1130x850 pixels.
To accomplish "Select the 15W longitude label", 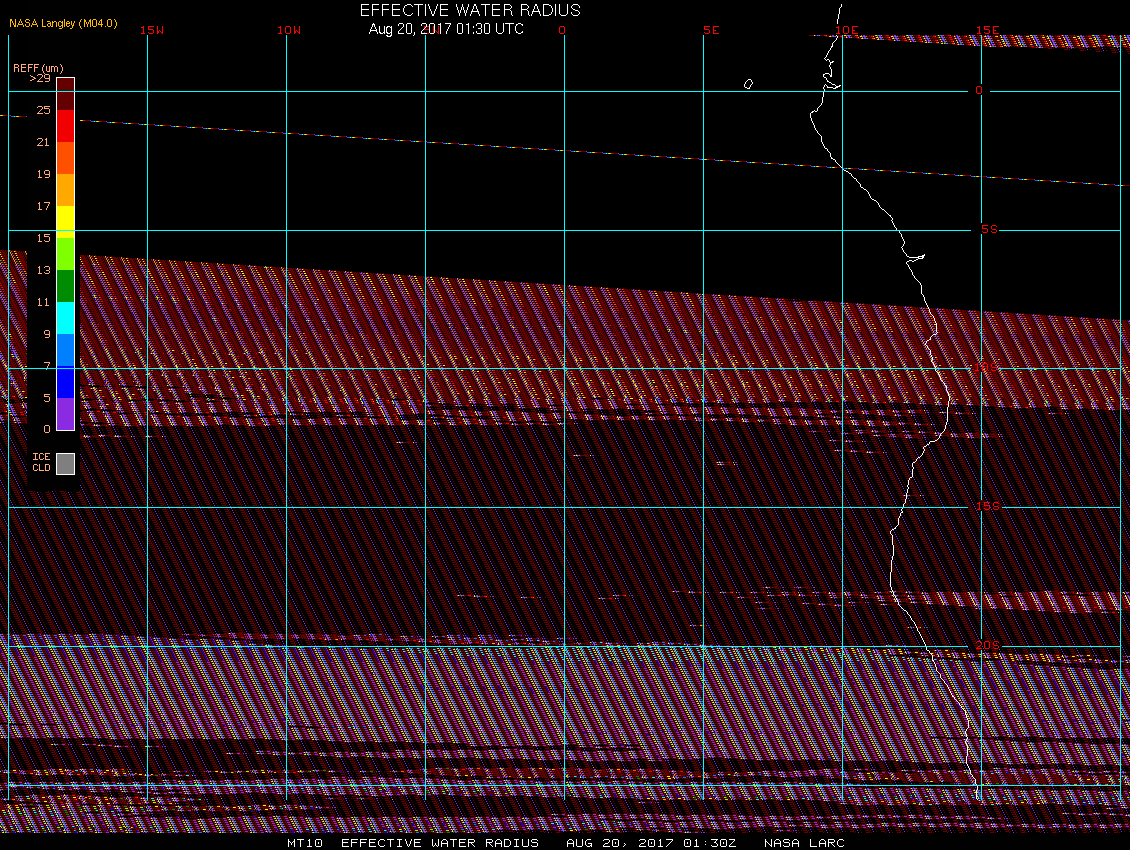I will 152,30.
